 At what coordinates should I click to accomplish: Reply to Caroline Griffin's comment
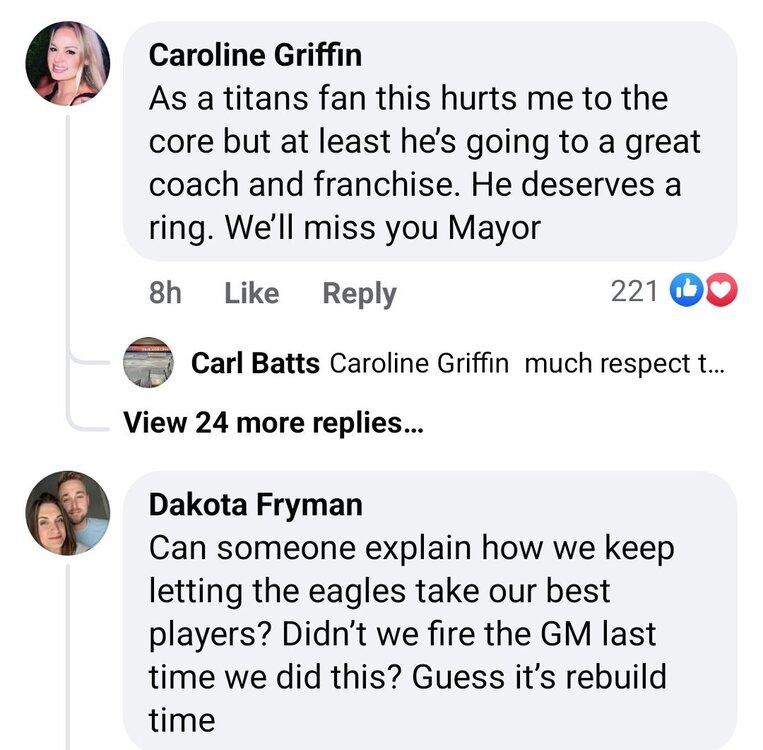point(359,293)
